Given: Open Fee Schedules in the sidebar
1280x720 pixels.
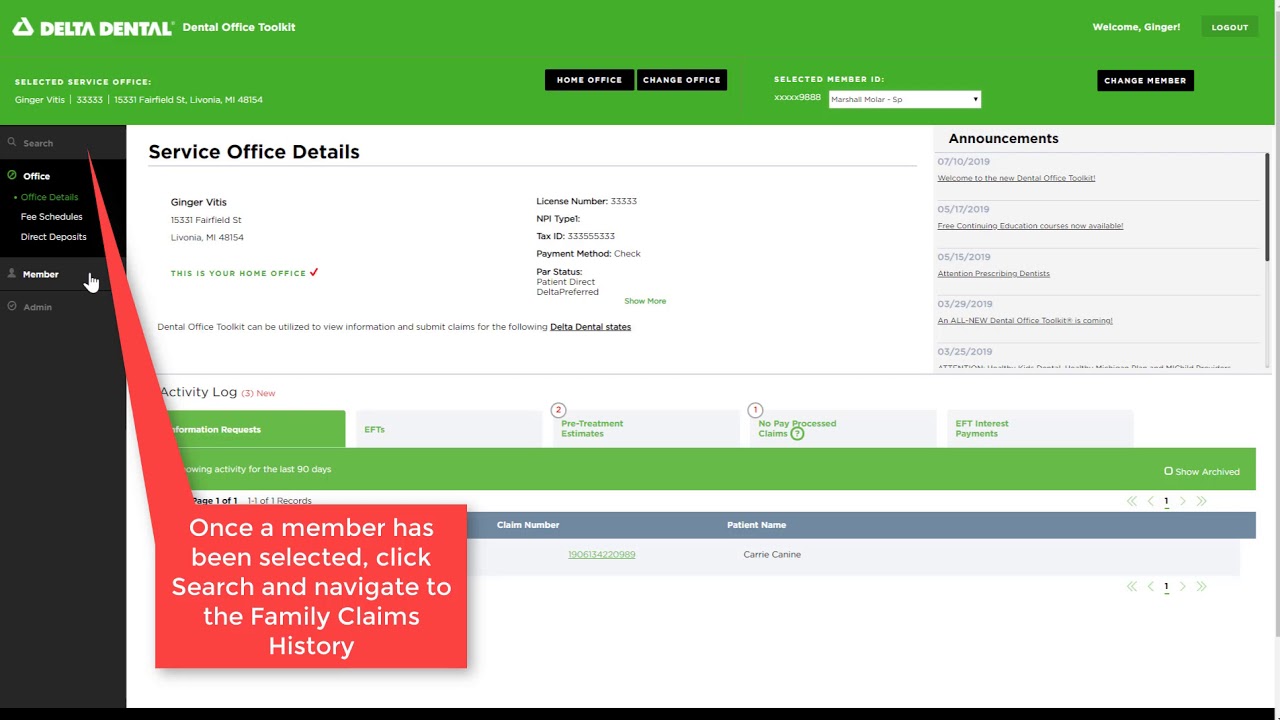Looking at the screenshot, I should coord(52,216).
